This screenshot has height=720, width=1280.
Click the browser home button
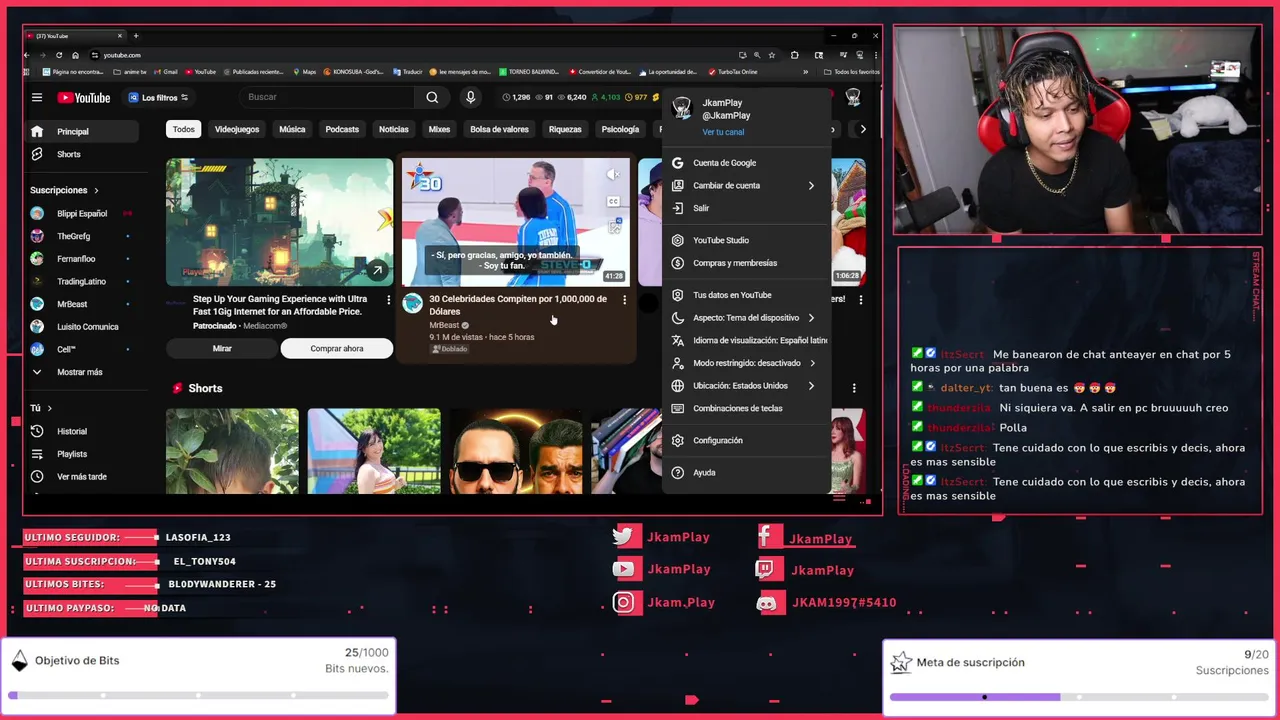tap(75, 55)
